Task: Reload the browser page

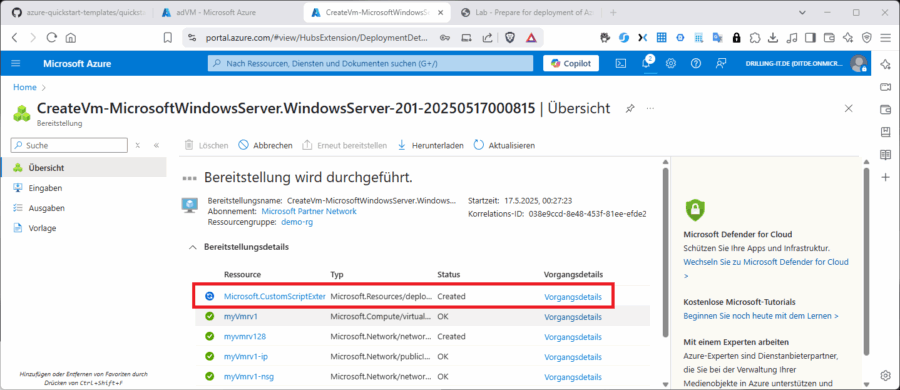Action: coord(52,38)
